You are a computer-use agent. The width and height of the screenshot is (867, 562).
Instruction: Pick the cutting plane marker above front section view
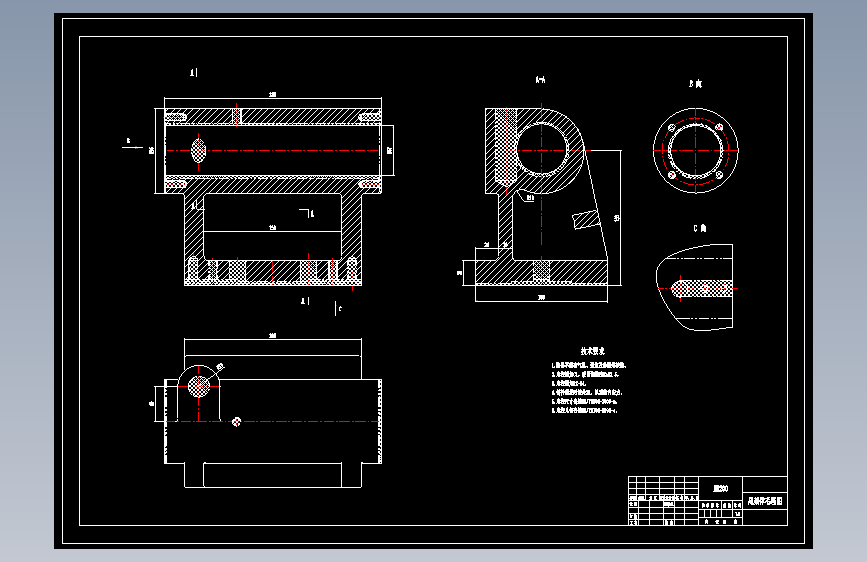tap(194, 72)
